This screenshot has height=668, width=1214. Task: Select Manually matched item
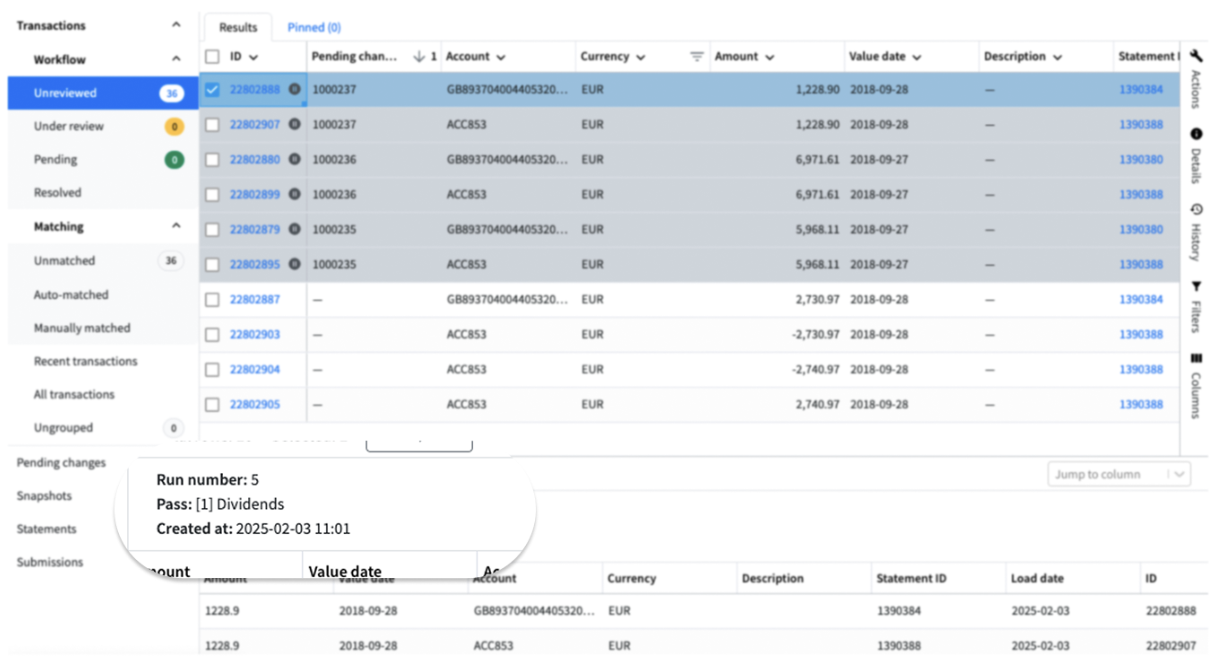103,327
